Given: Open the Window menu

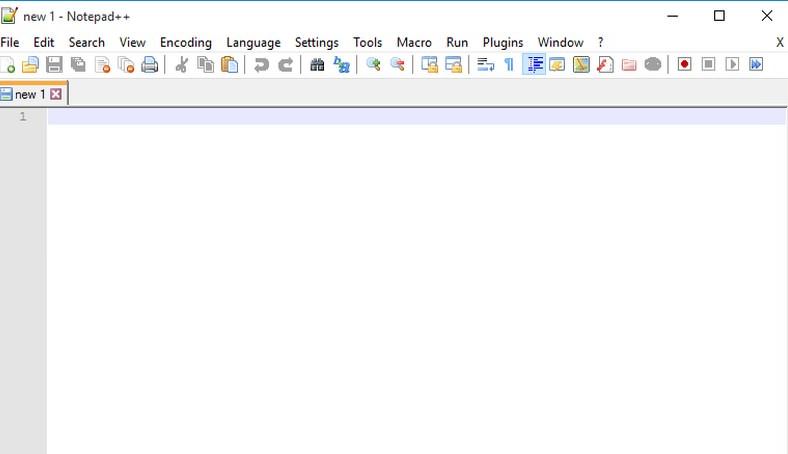Looking at the screenshot, I should tap(560, 42).
